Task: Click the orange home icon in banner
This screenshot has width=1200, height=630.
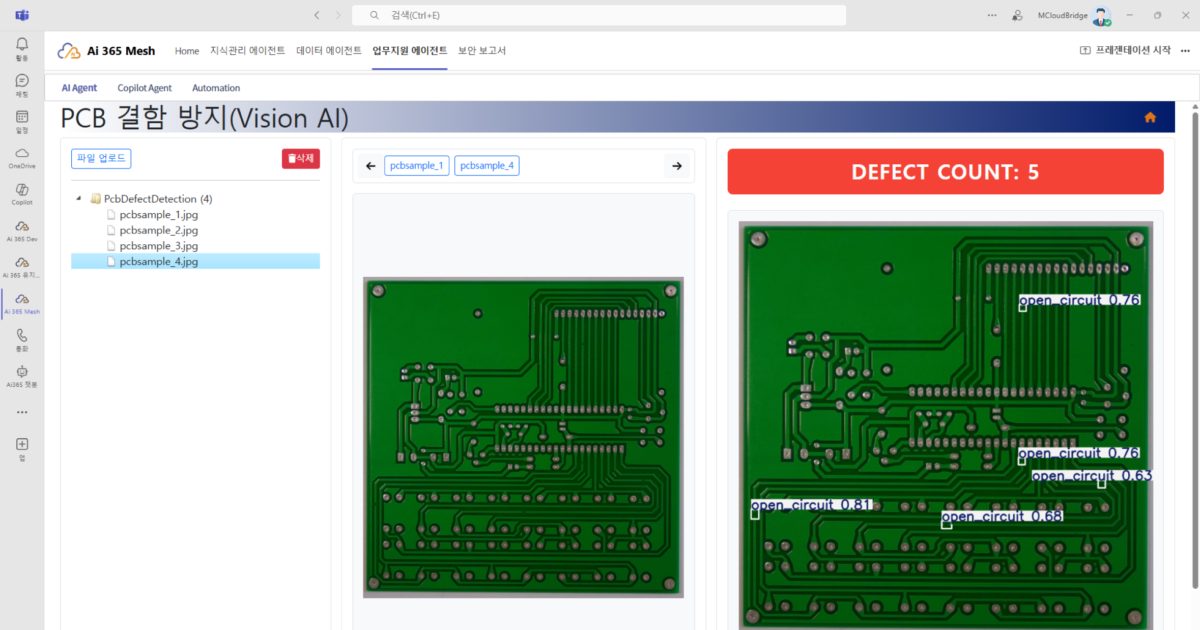Action: (1150, 117)
